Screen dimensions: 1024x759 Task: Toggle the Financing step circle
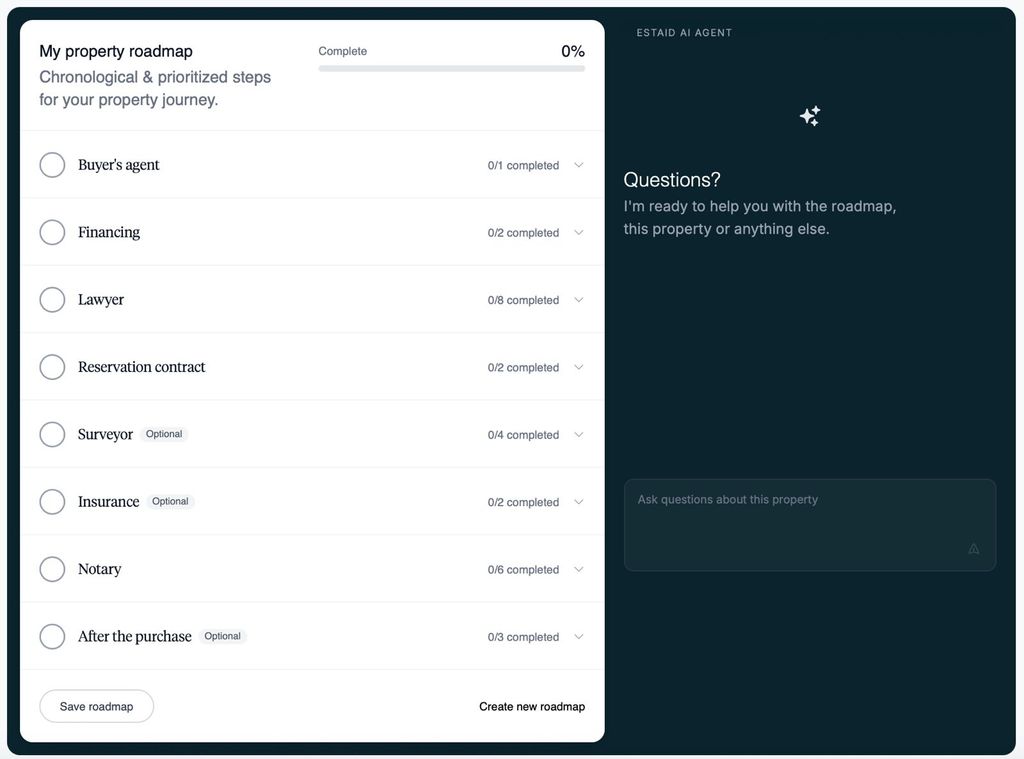52,232
